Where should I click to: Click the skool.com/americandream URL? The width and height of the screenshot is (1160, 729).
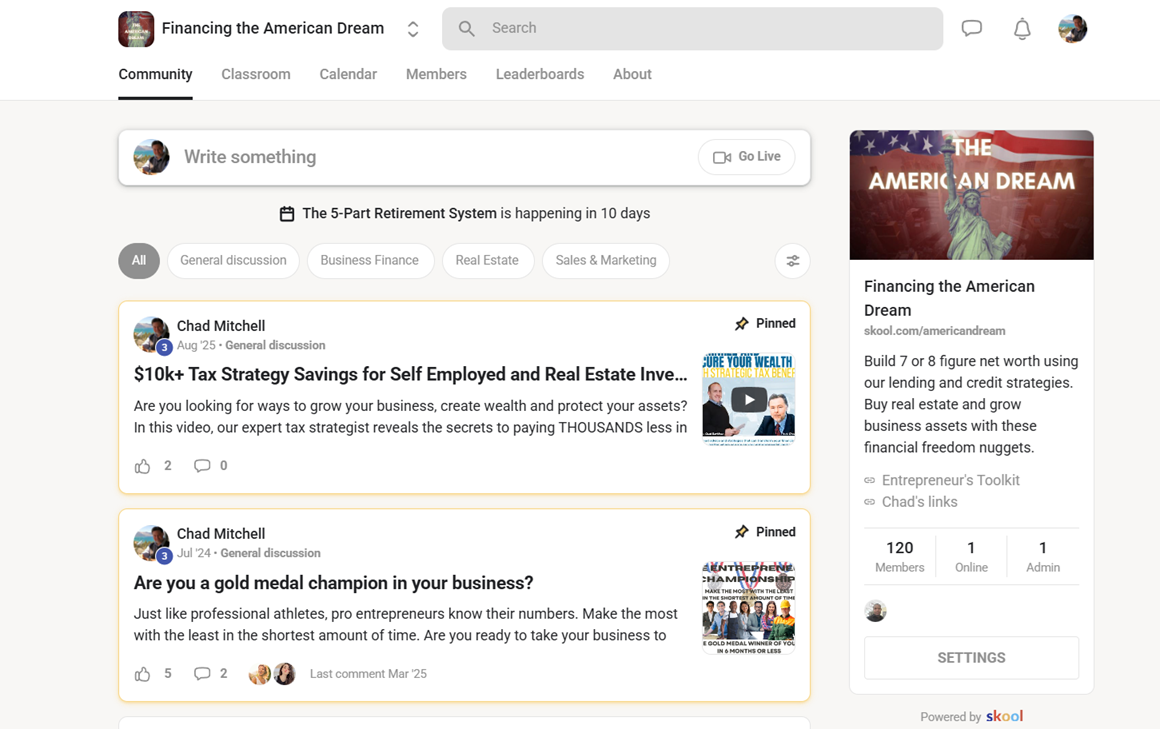coord(934,331)
